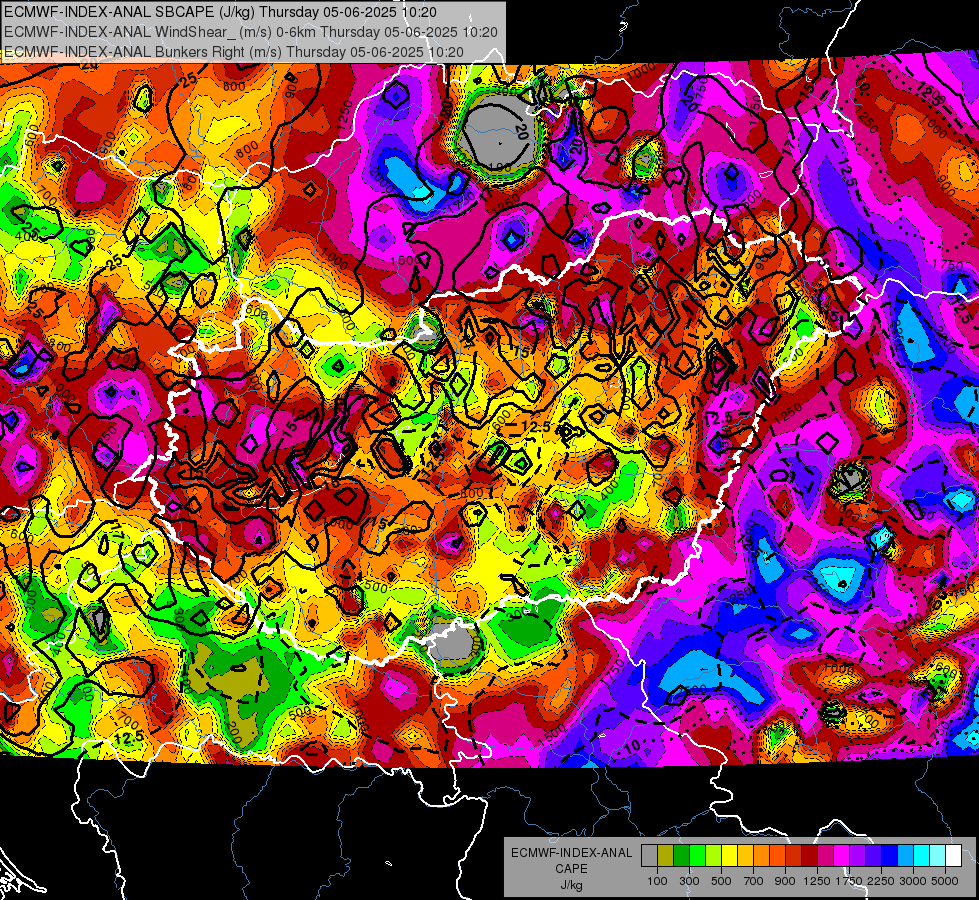Select the lime yellow-green legend swatch
This screenshot has height=900, width=979.
(713, 856)
